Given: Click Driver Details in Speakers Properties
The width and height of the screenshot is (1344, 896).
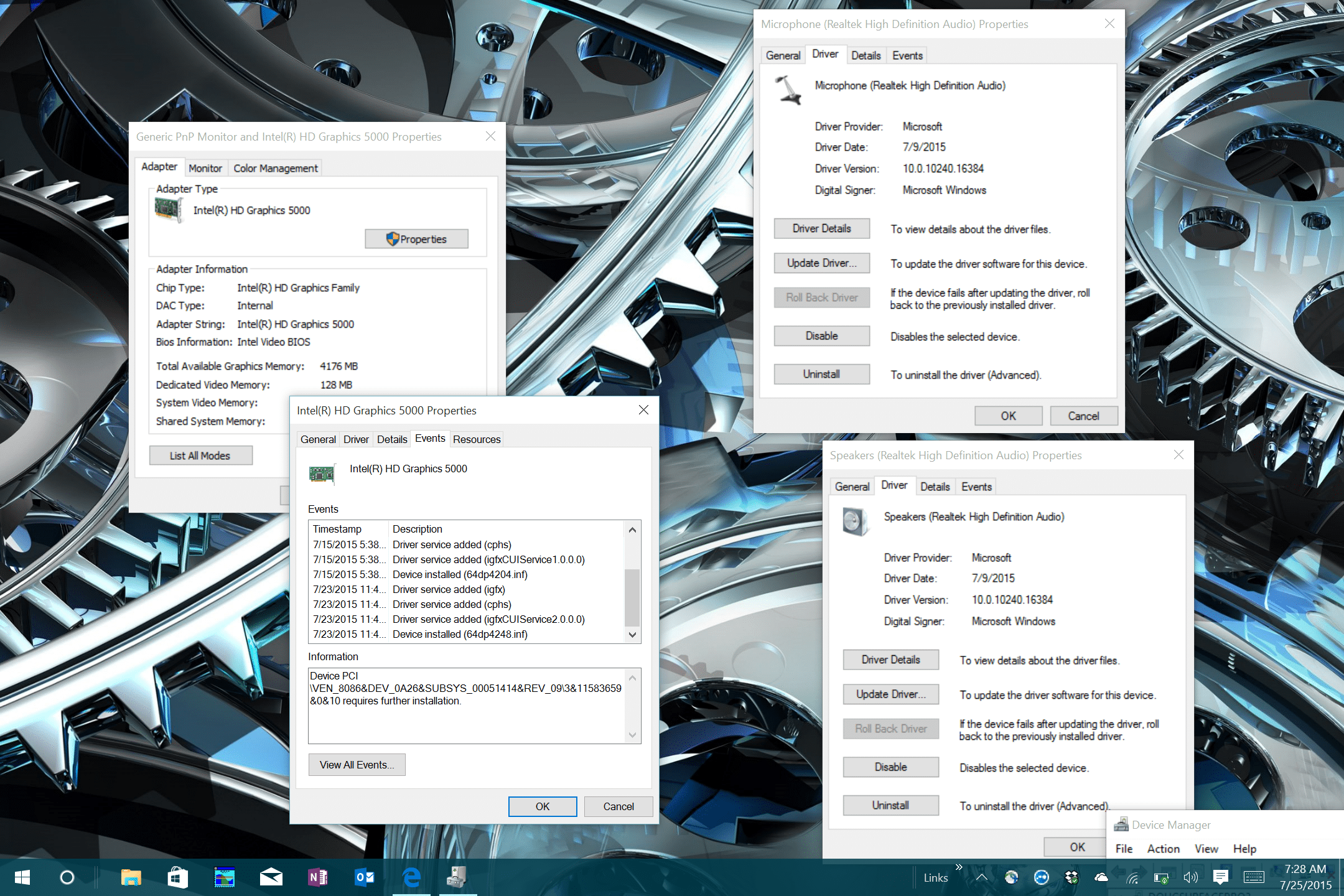Looking at the screenshot, I should pos(891,660).
